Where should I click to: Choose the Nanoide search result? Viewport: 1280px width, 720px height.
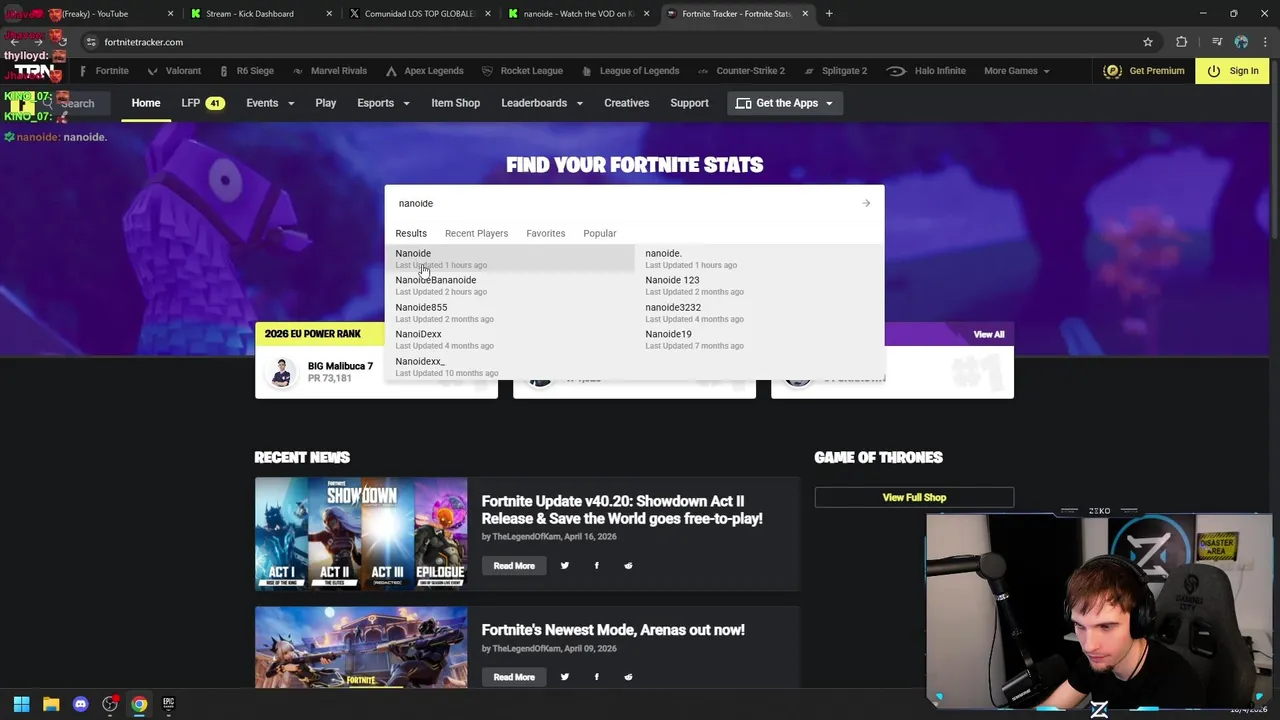tap(510, 258)
